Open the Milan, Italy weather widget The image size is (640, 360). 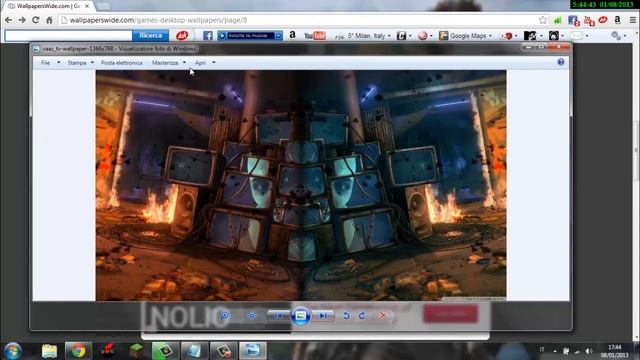362,36
